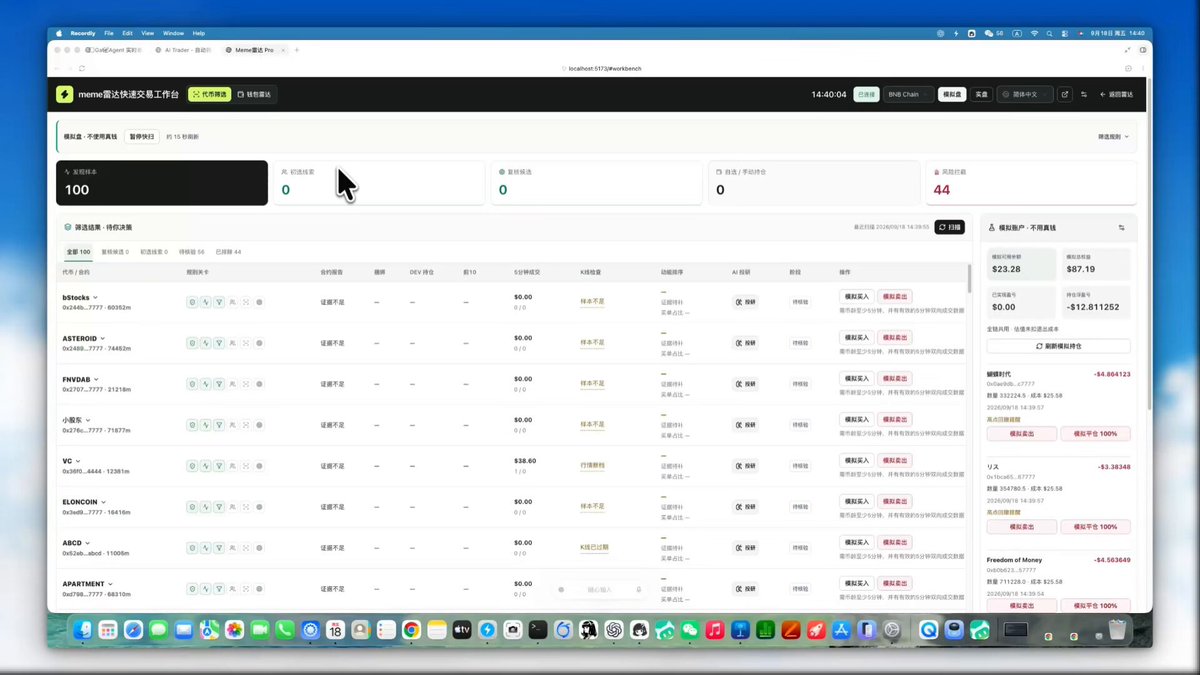Image resolution: width=1200 pixels, height=675 pixels.
Task: Expand the ASTEROID token row chevron
Action: [104, 338]
